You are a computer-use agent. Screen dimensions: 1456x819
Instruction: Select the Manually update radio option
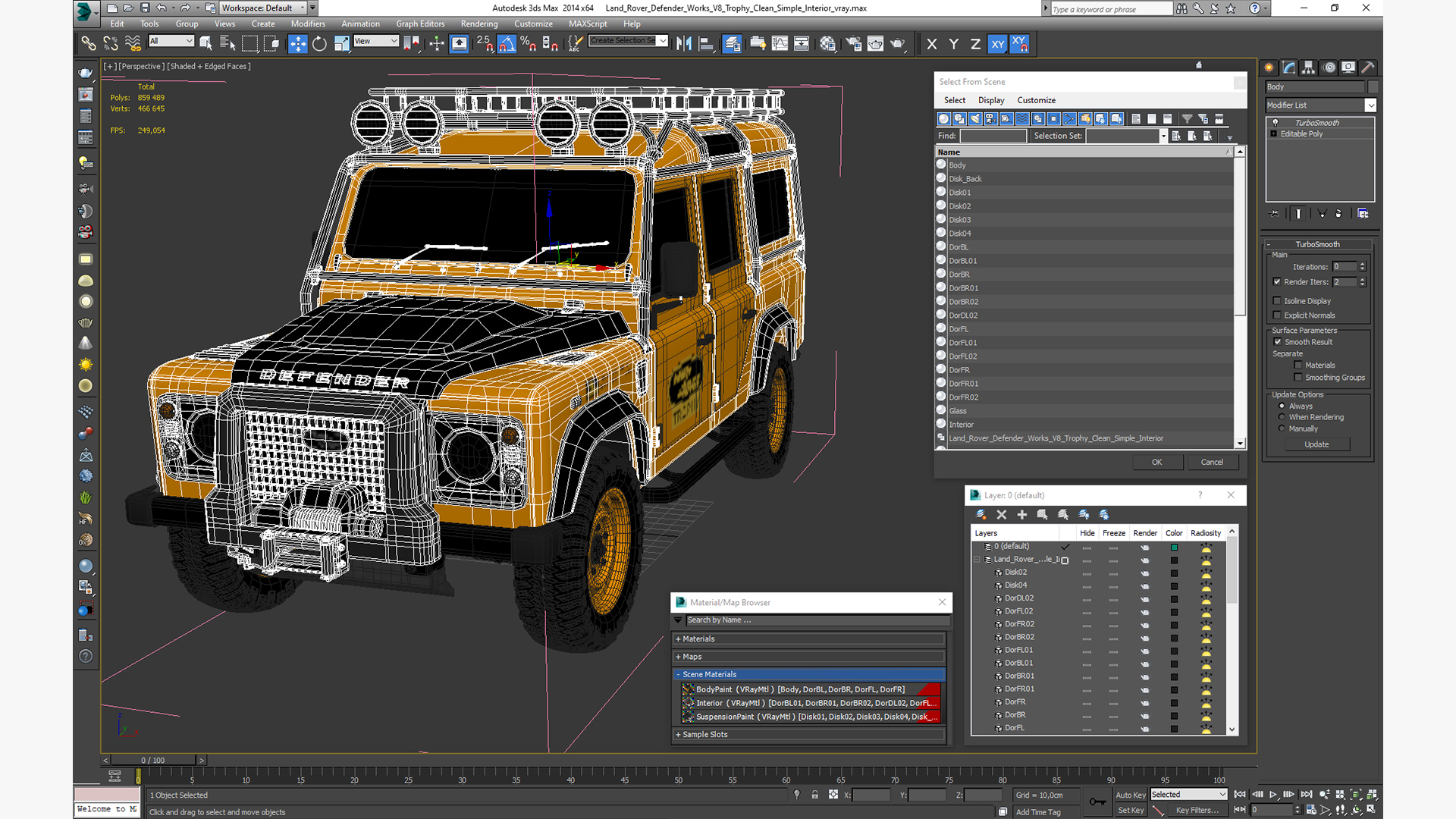pos(1282,428)
